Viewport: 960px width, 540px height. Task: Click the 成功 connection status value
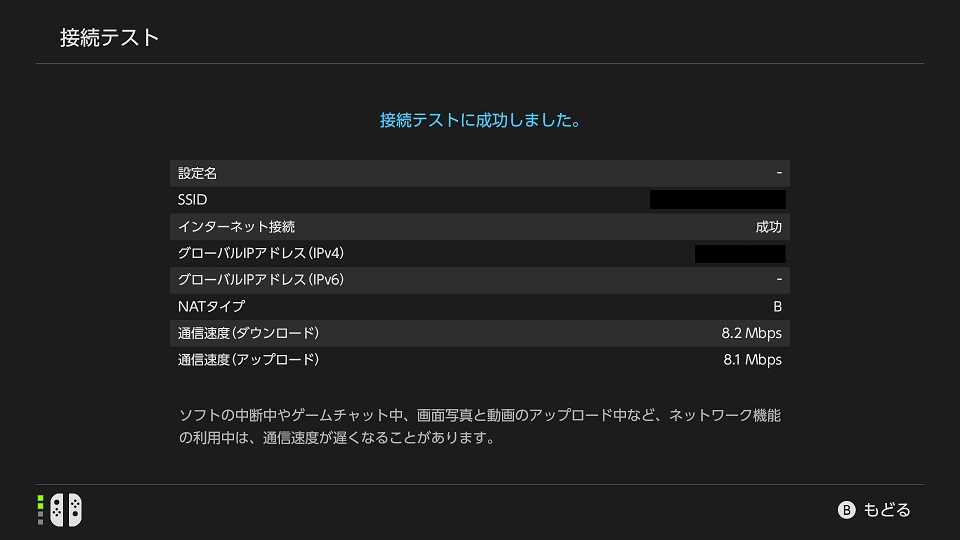tap(768, 227)
